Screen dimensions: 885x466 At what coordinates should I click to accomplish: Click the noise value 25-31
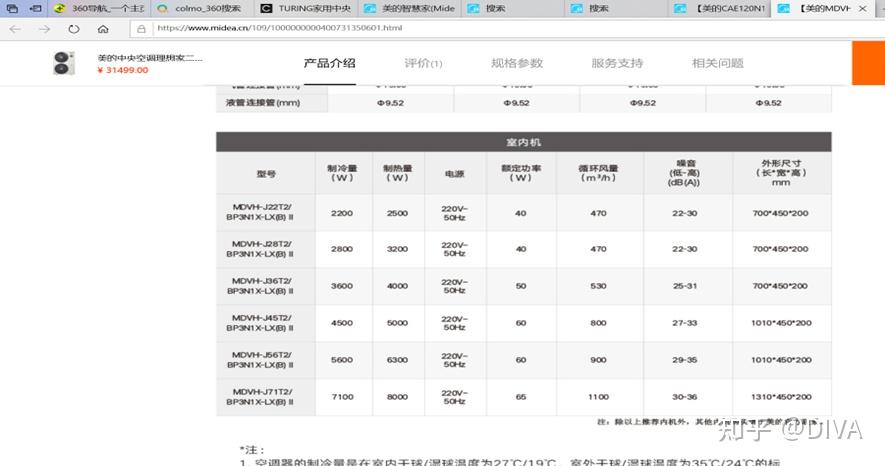tap(685, 286)
